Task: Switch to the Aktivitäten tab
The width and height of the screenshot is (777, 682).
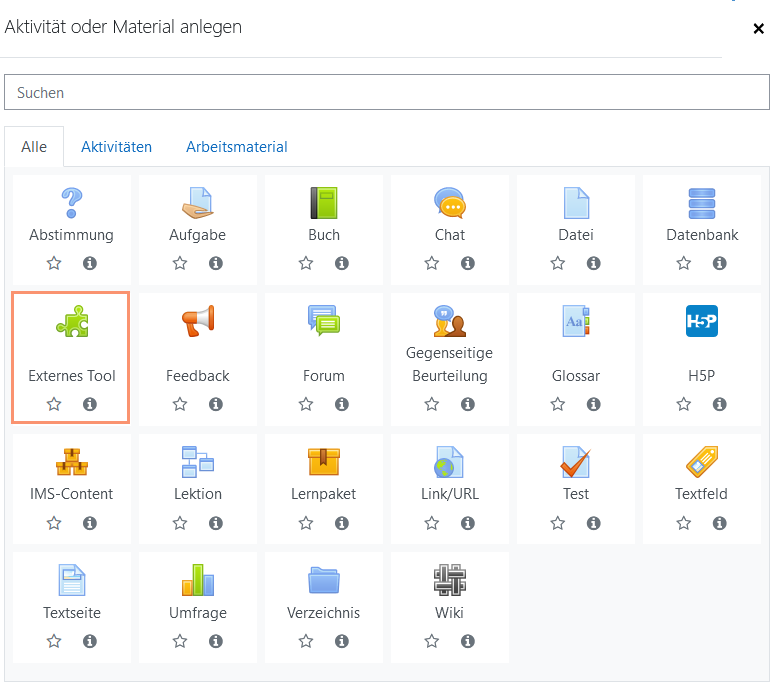Action: click(x=116, y=147)
